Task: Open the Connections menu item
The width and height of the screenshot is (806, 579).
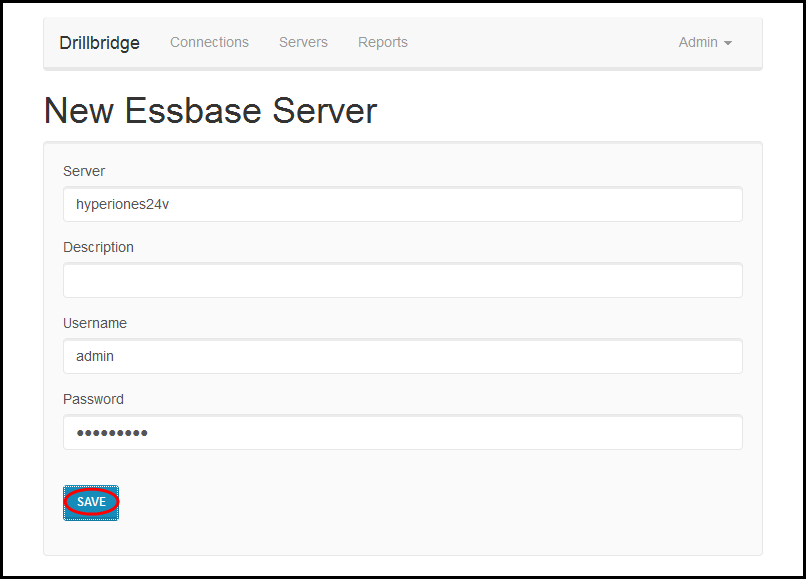Action: pyautogui.click(x=209, y=42)
